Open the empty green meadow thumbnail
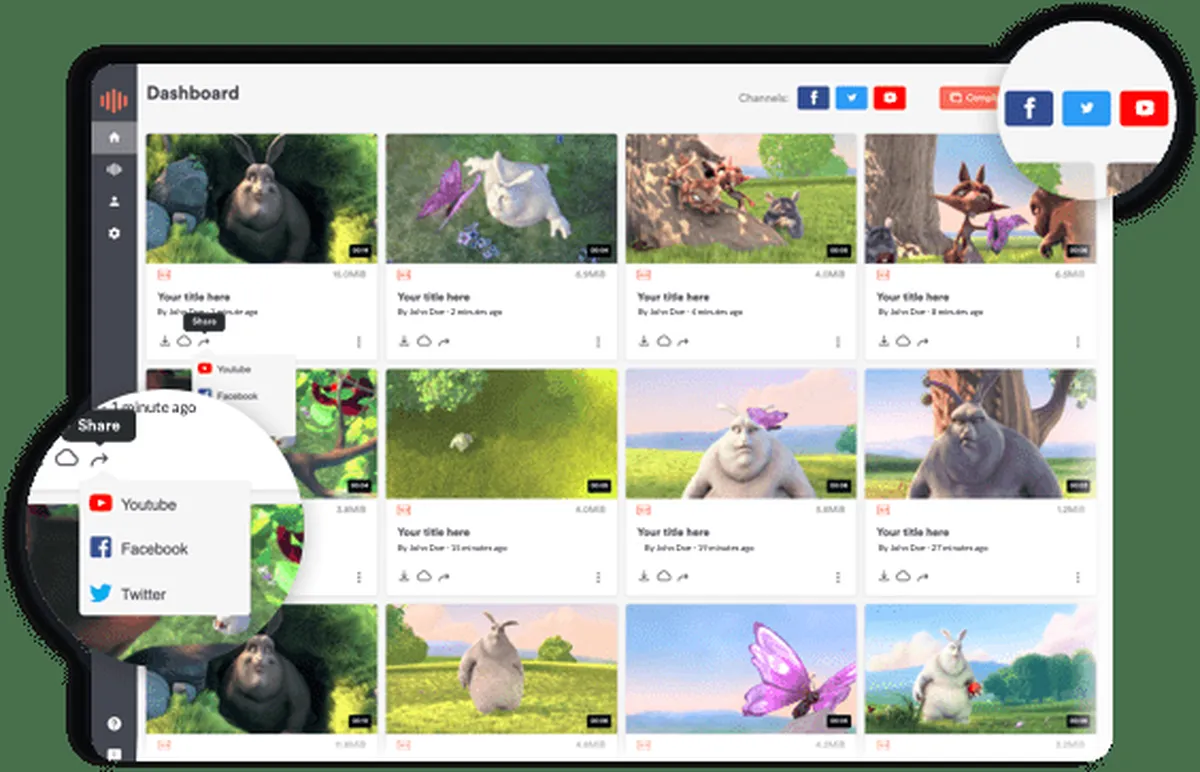This screenshot has height=772, width=1200. point(501,434)
